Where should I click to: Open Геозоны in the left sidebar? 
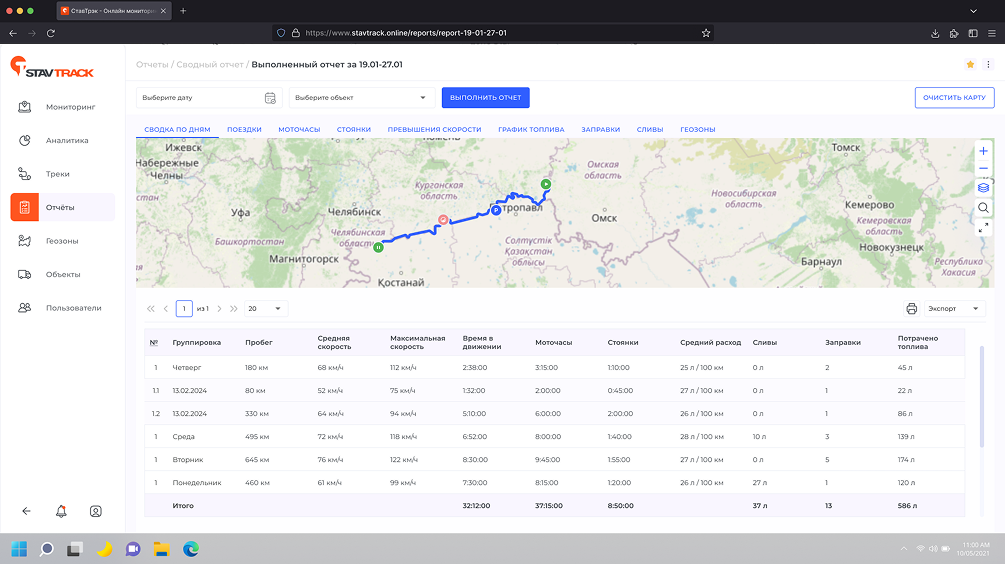pos(62,241)
